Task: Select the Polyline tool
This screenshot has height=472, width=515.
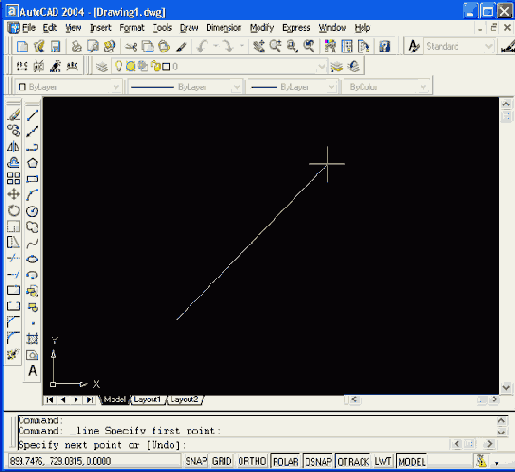Action: pyautogui.click(x=32, y=147)
